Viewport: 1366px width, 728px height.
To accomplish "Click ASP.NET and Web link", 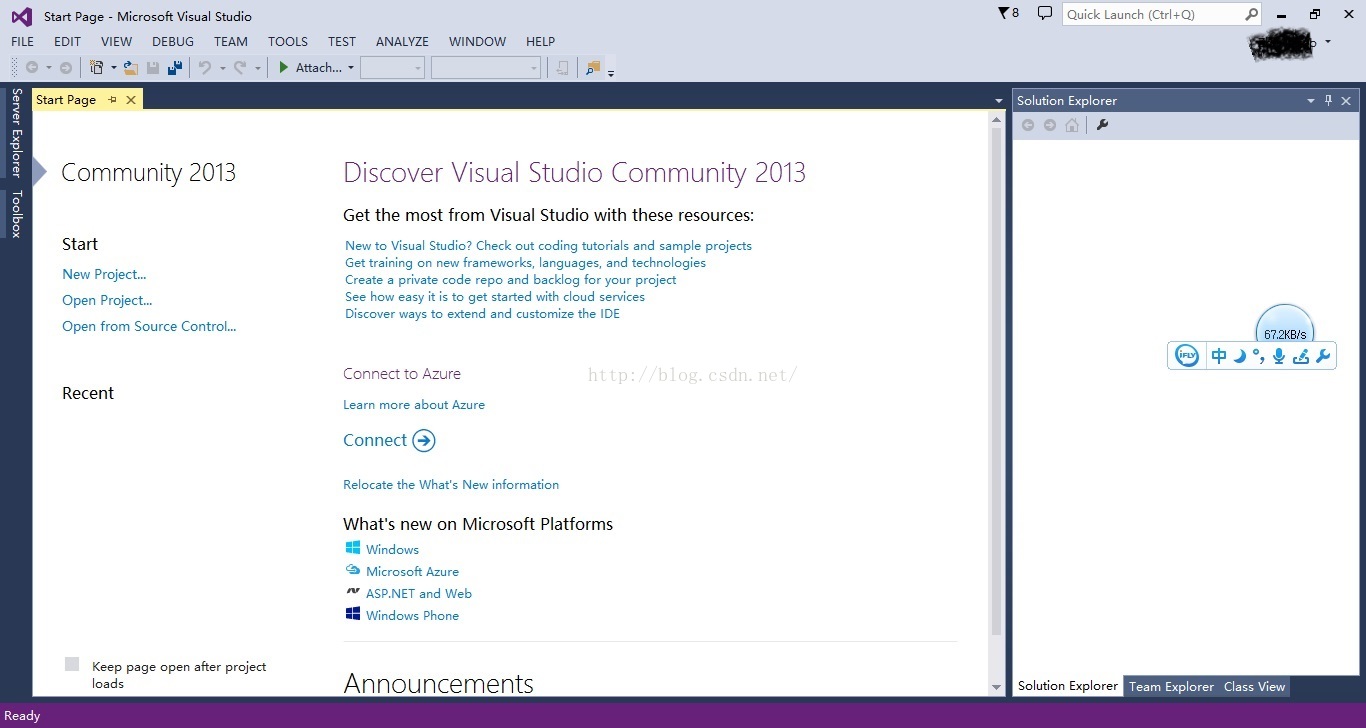I will [x=419, y=594].
